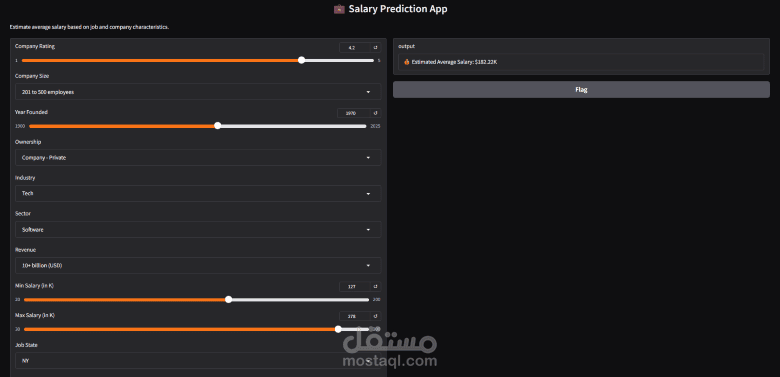Click the 'Sector' label

pyautogui.click(x=23, y=213)
